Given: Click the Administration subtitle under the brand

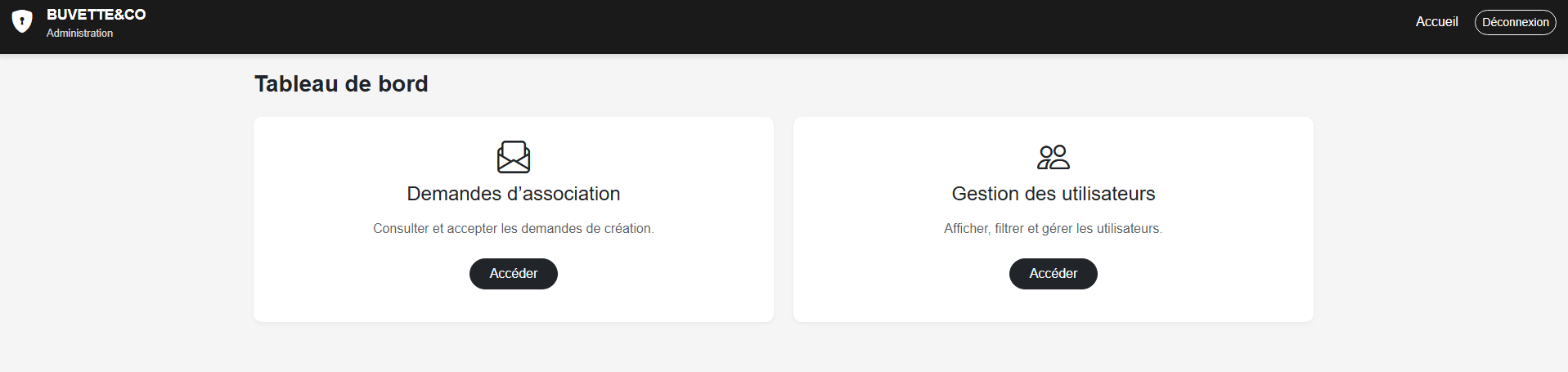Looking at the screenshot, I should pyautogui.click(x=79, y=34).
